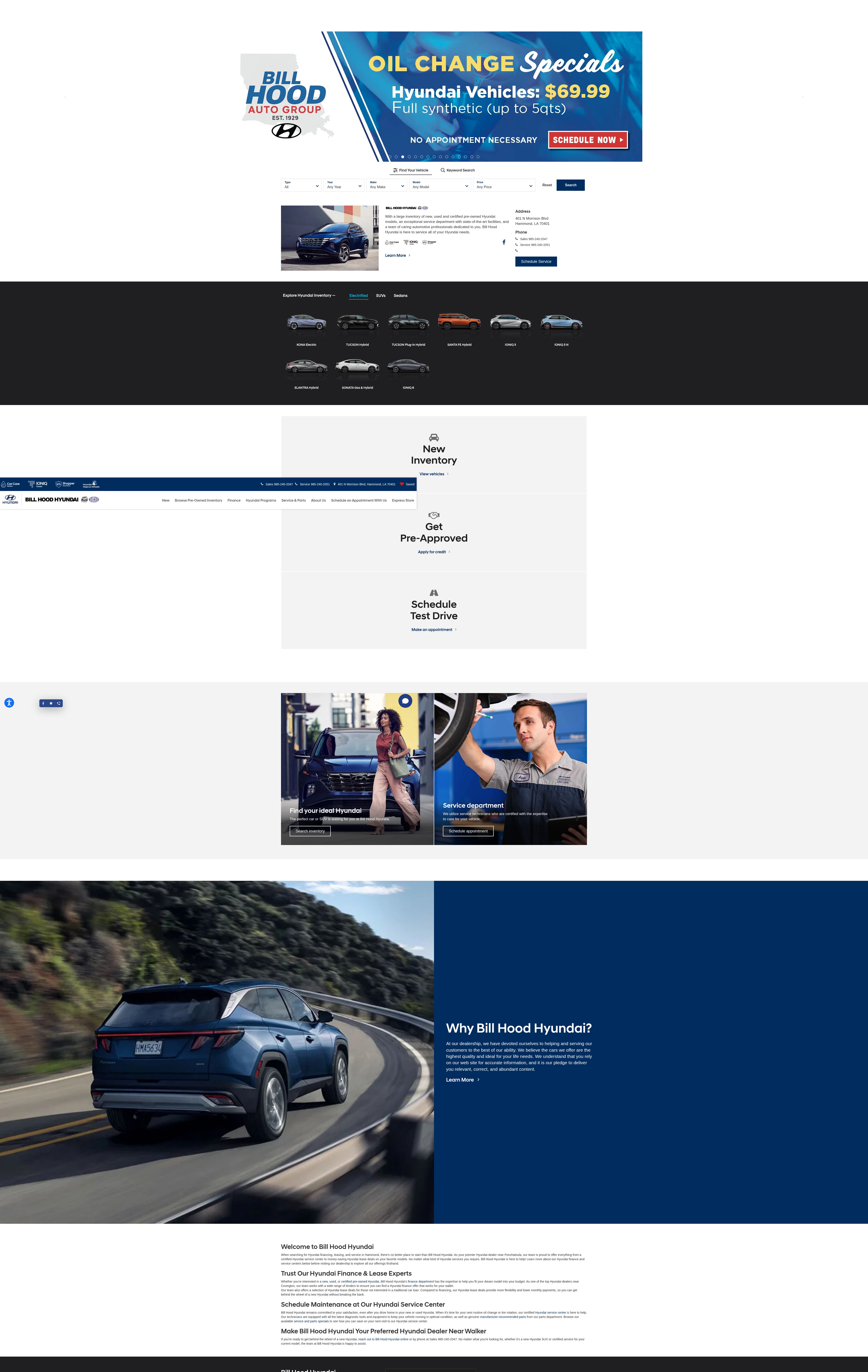Click Learn More under dealership description
The height and width of the screenshot is (1372, 868).
click(x=398, y=255)
